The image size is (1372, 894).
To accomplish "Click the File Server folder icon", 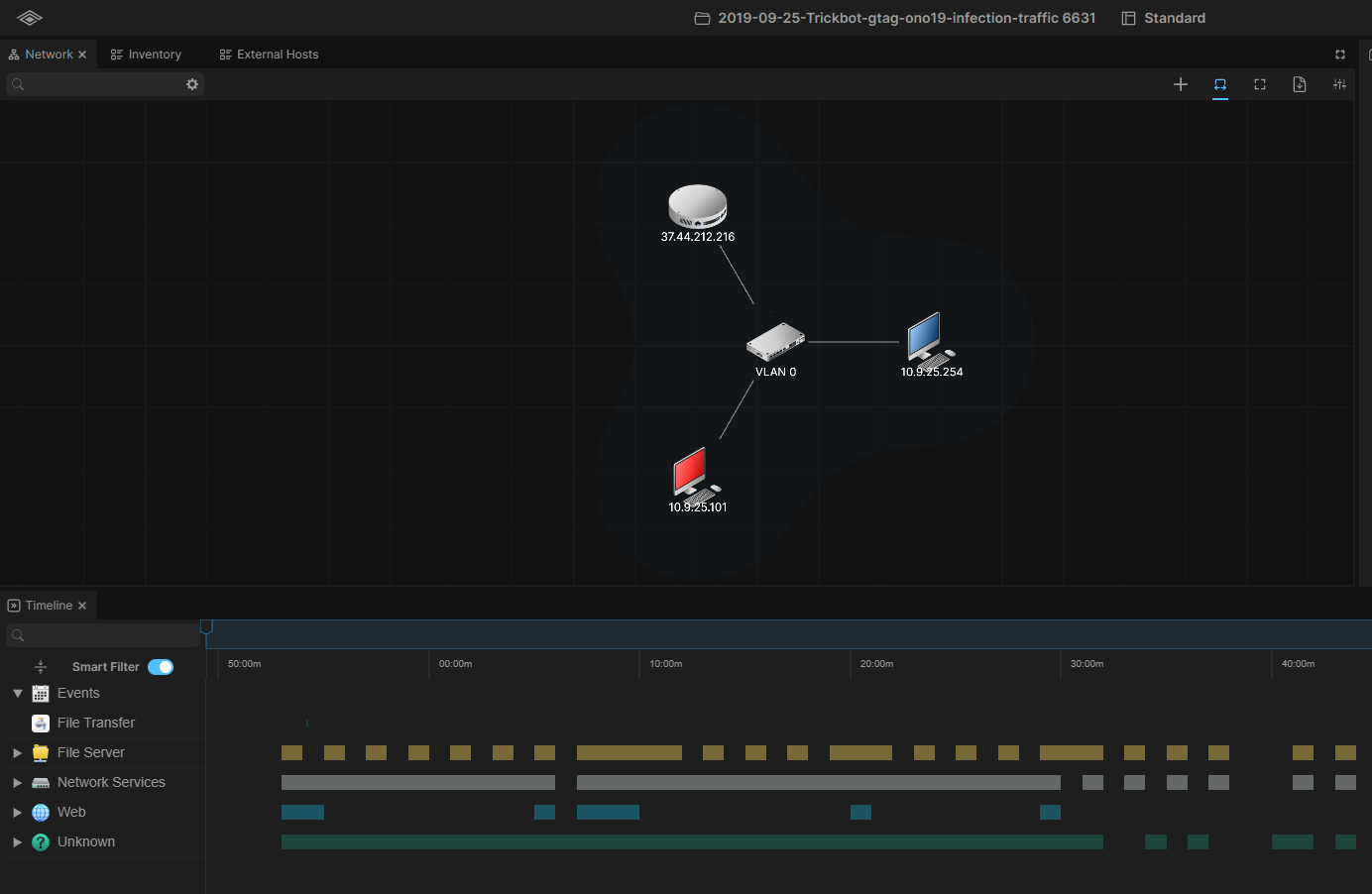I will pos(41,752).
